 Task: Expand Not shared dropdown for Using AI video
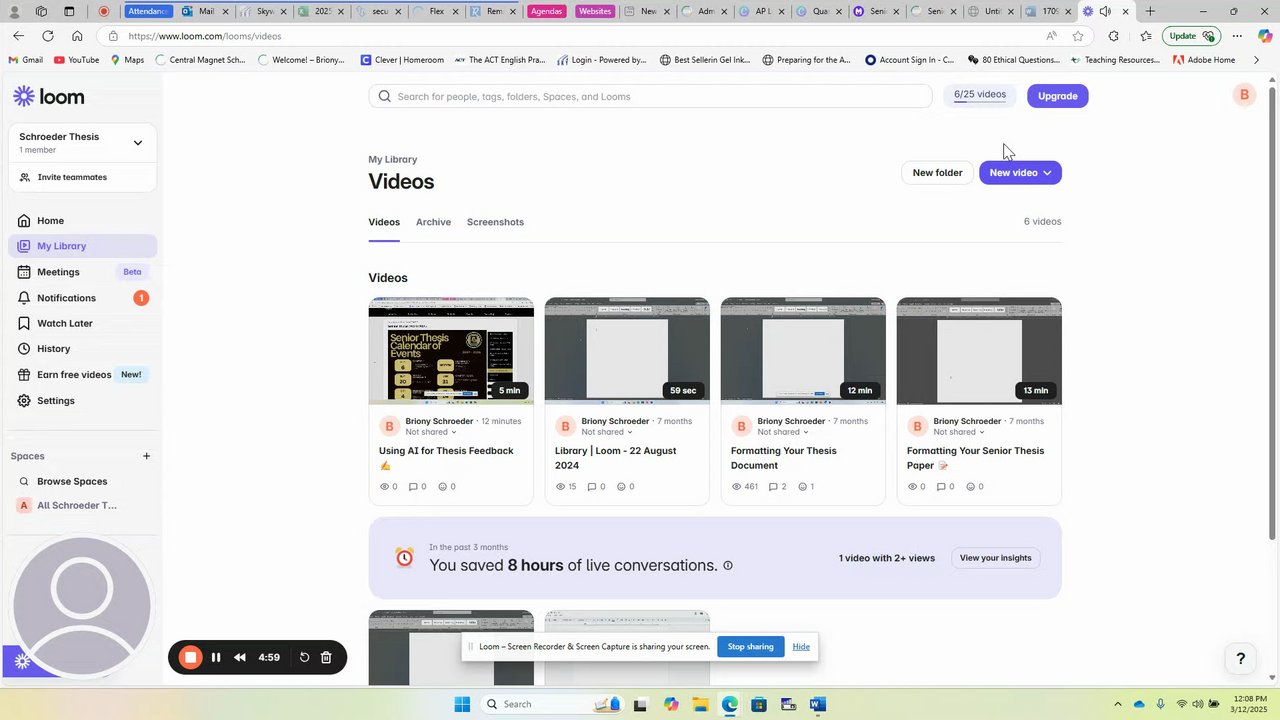point(431,432)
